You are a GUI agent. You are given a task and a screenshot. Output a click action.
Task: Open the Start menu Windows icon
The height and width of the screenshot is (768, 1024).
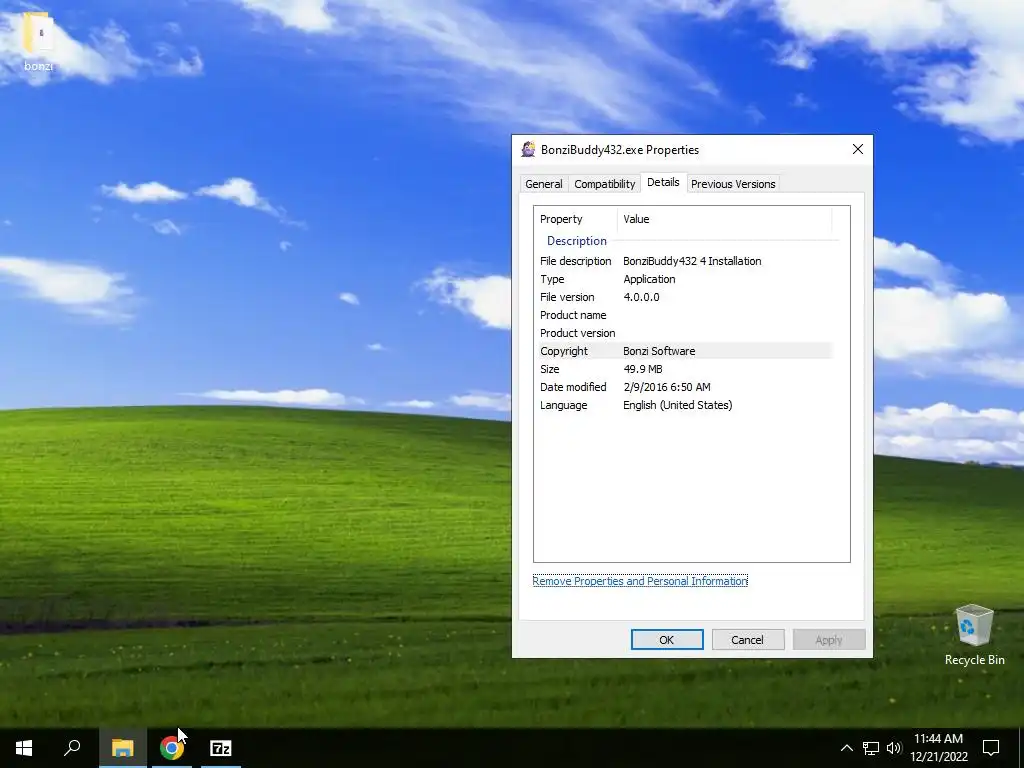click(x=24, y=748)
